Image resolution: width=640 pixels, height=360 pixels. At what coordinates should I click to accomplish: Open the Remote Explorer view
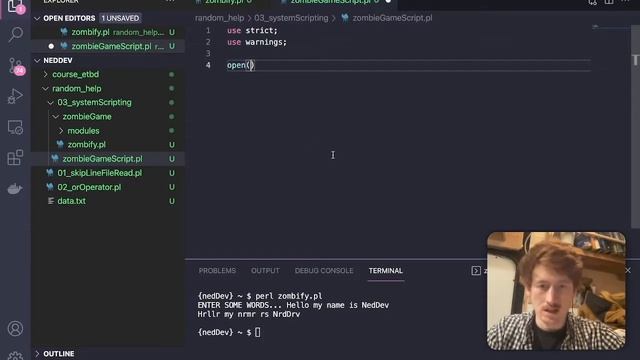pyautogui.click(x=15, y=128)
